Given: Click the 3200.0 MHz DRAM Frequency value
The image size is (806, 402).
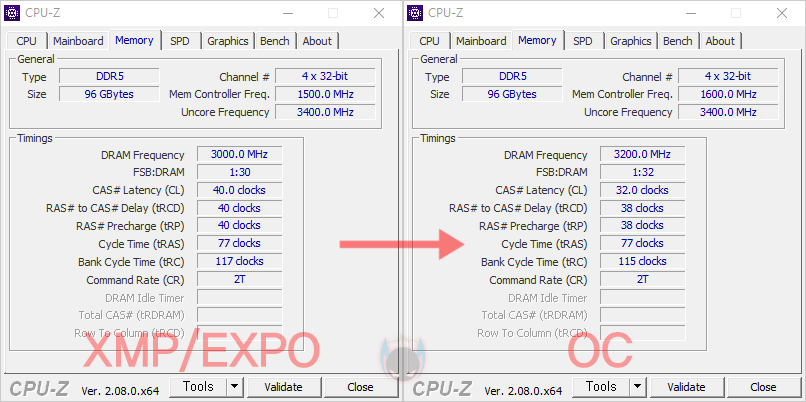Looking at the screenshot, I should [x=643, y=154].
